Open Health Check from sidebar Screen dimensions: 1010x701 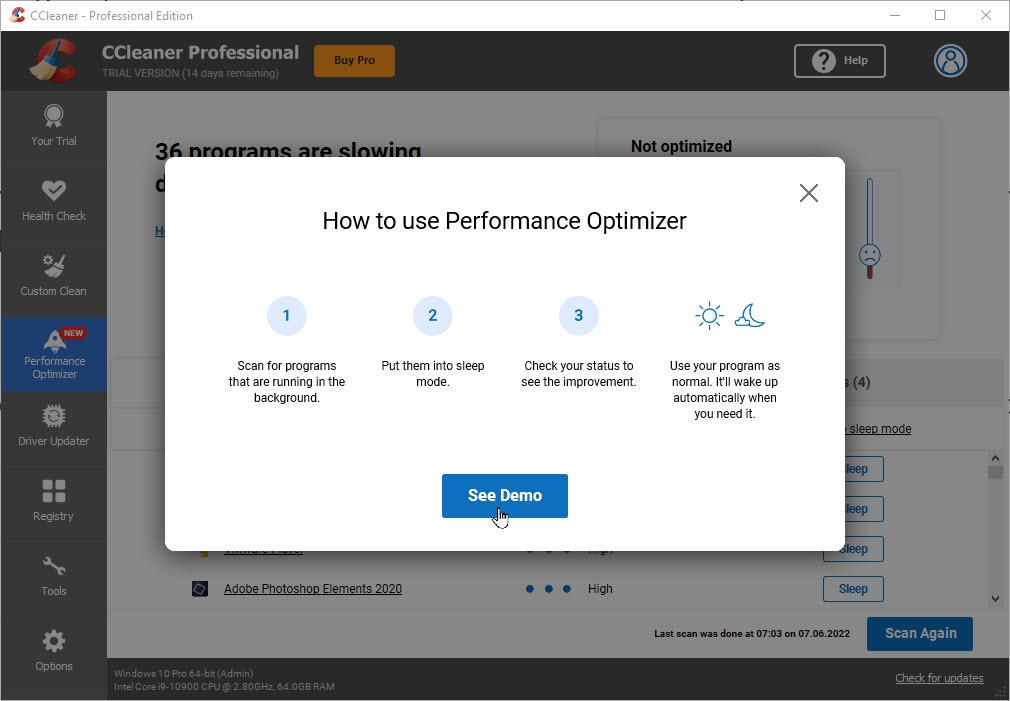pyautogui.click(x=54, y=201)
